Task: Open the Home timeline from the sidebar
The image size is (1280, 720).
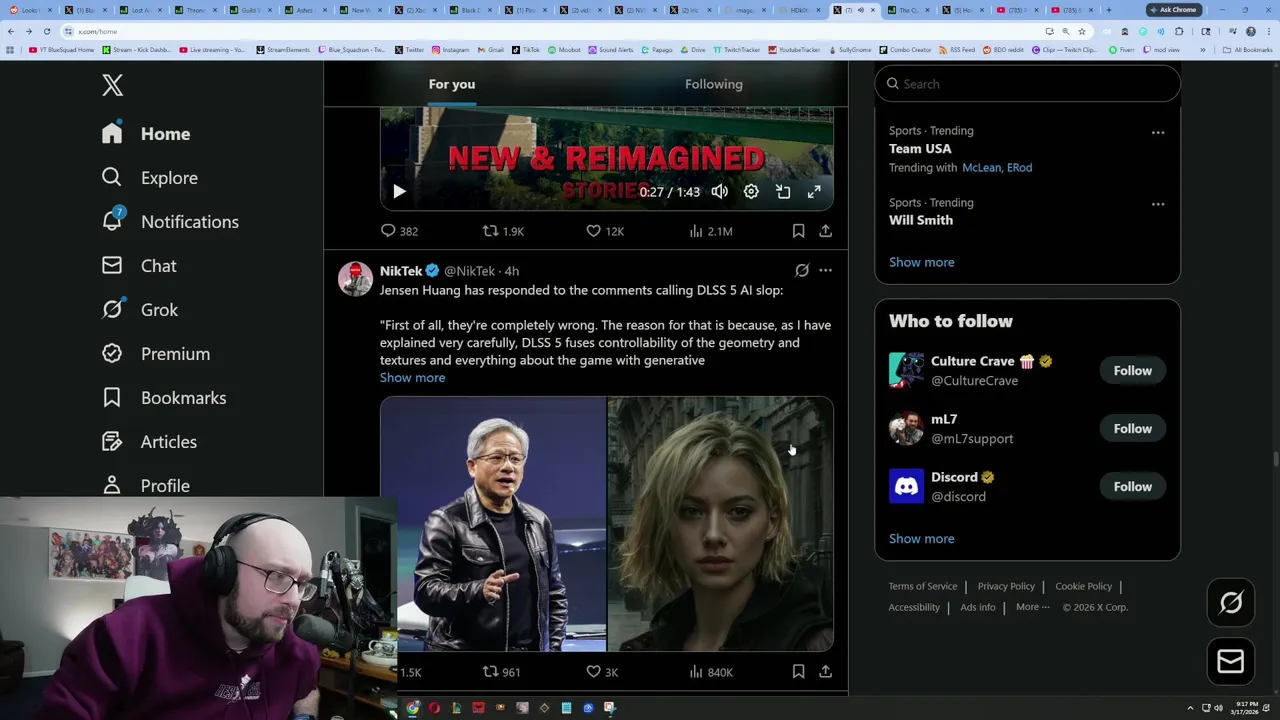Action: tap(146, 134)
